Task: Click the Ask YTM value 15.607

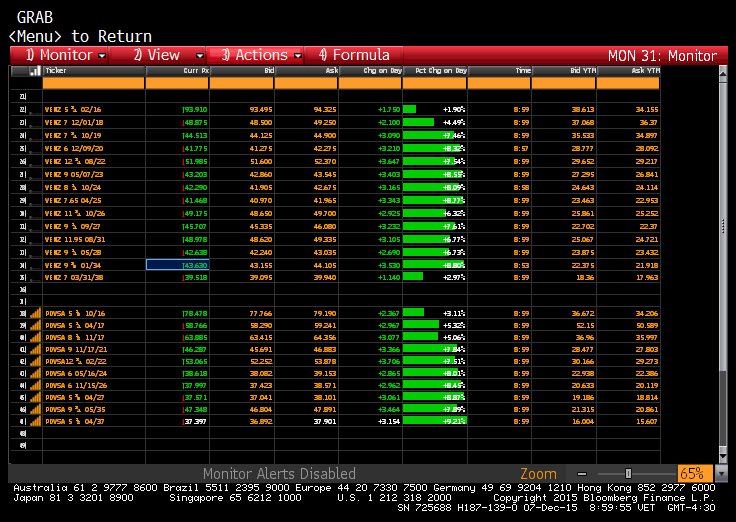Action: (646, 422)
